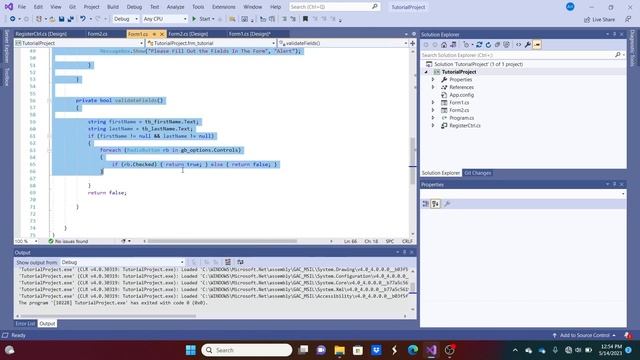The height and width of the screenshot is (360, 640).
Task: Click the Bookmark icon in the toolbar
Action: pyautogui.click(x=305, y=19)
